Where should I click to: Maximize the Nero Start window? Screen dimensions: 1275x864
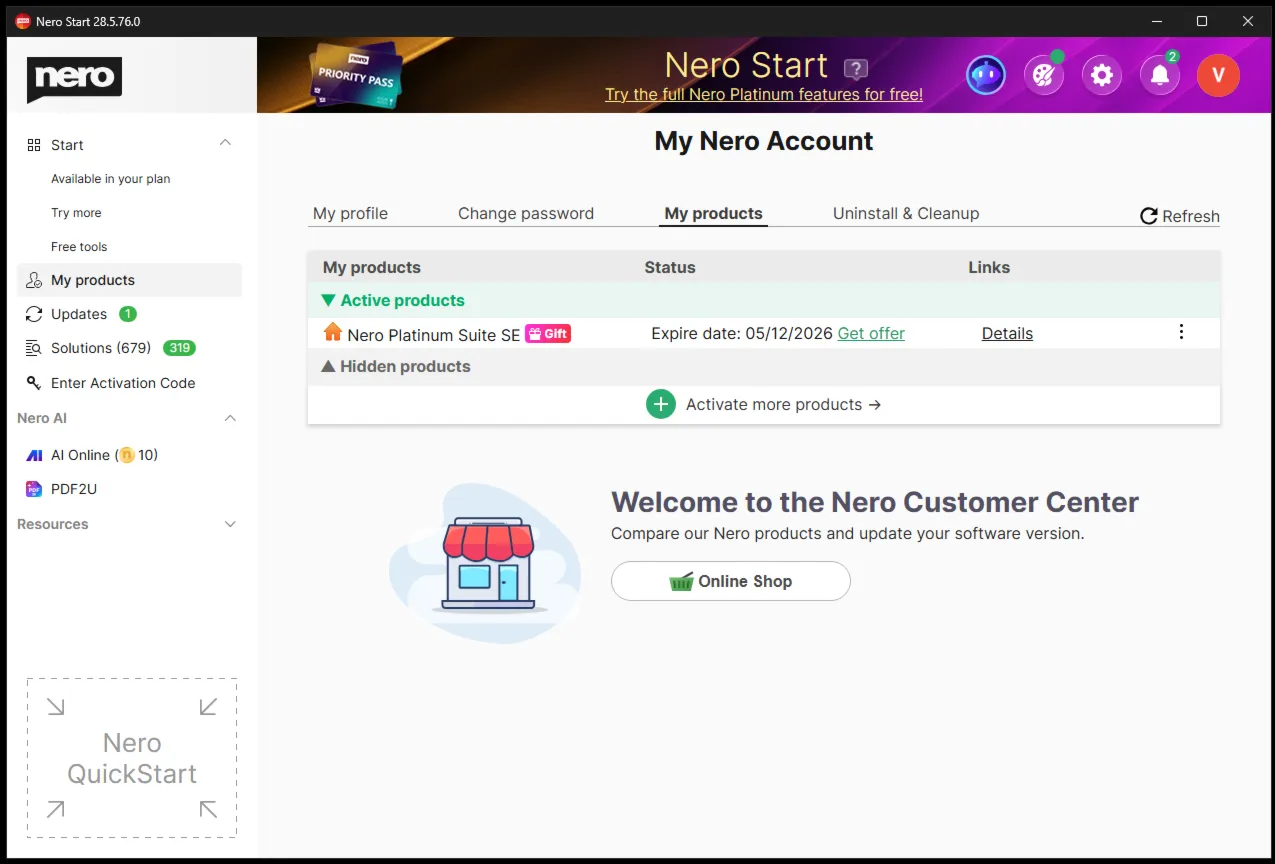1202,21
